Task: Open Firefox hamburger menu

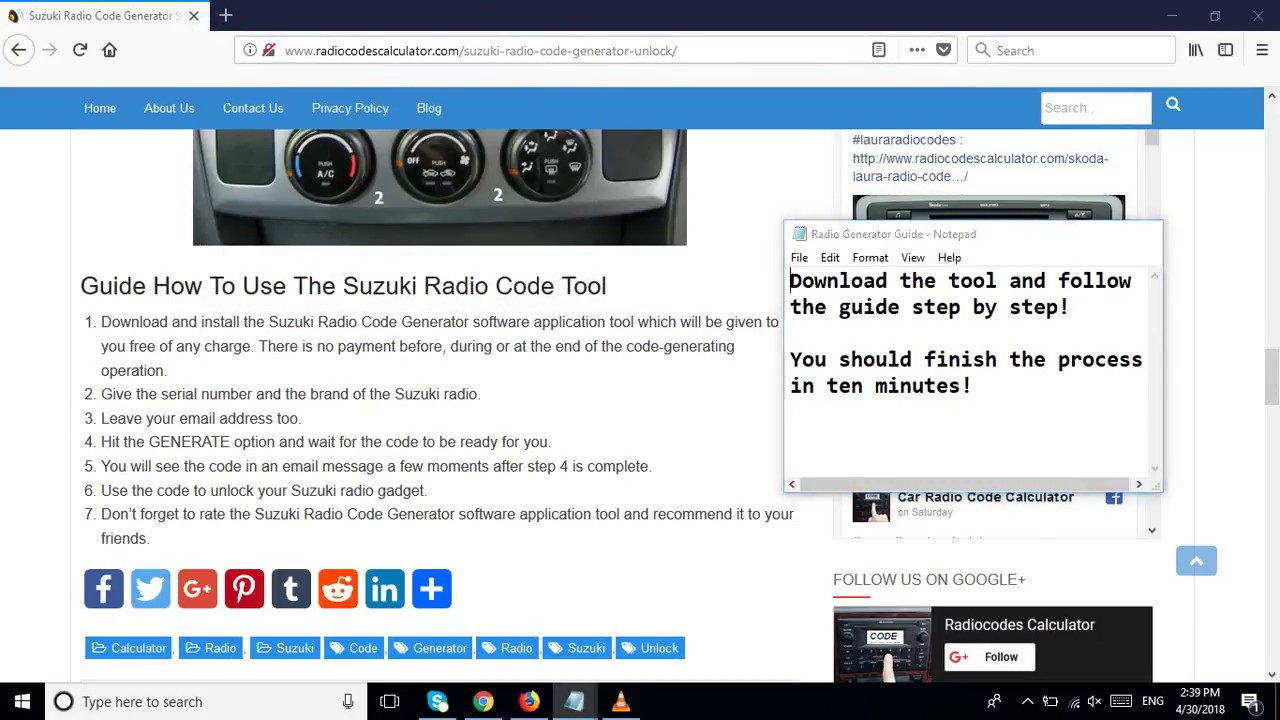Action: pyautogui.click(x=1261, y=50)
